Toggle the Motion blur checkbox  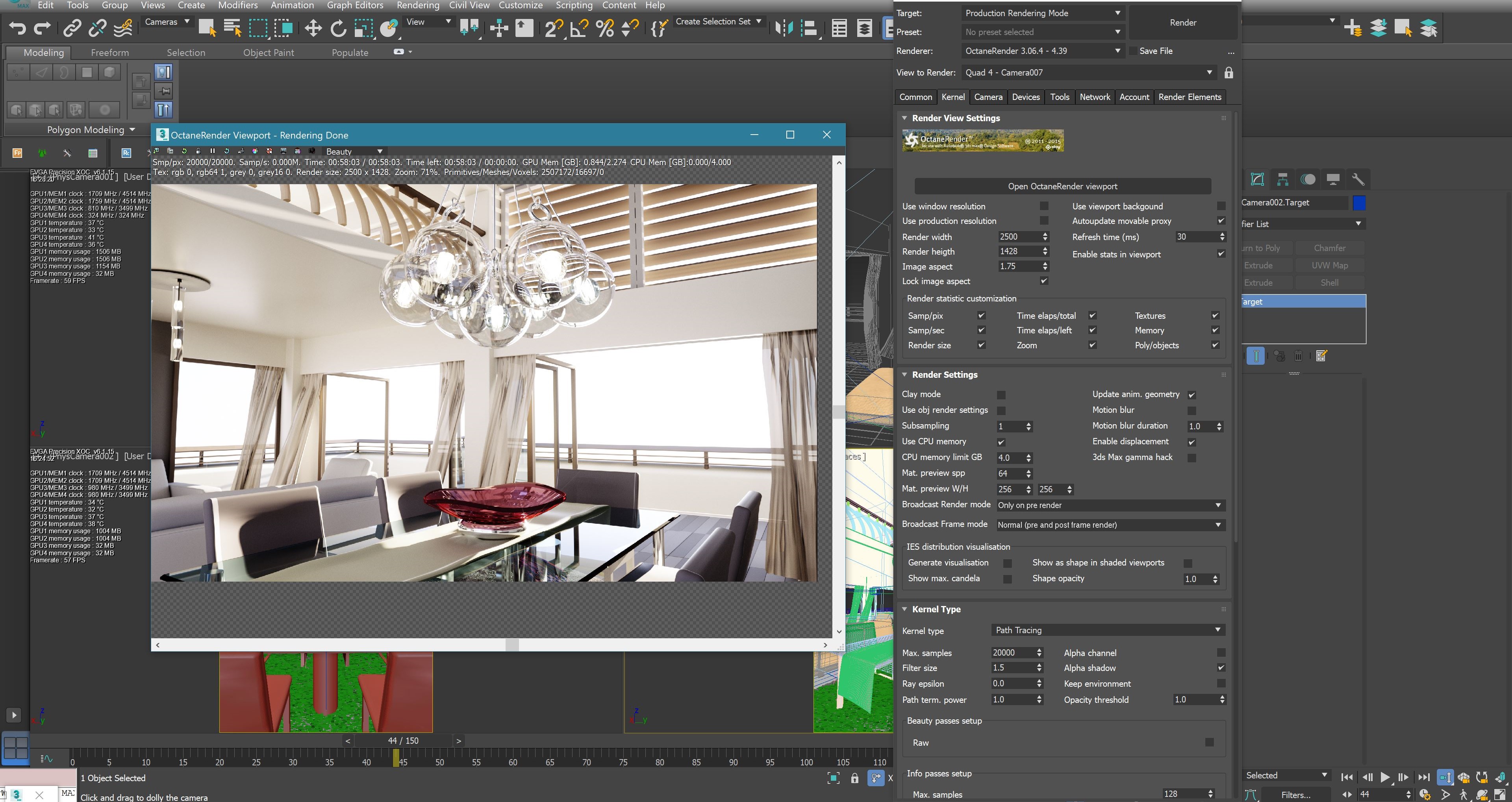coord(1191,410)
